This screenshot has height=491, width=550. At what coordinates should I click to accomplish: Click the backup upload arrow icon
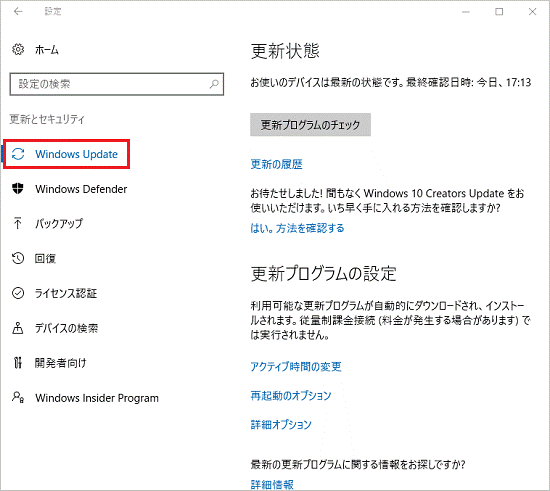pos(18,223)
